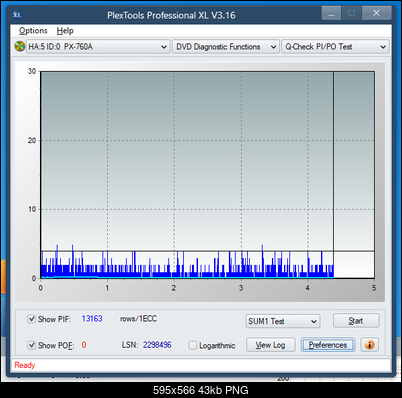The width and height of the screenshot is (402, 398).
Task: Click the PIF error graph area
Action: pos(207,175)
